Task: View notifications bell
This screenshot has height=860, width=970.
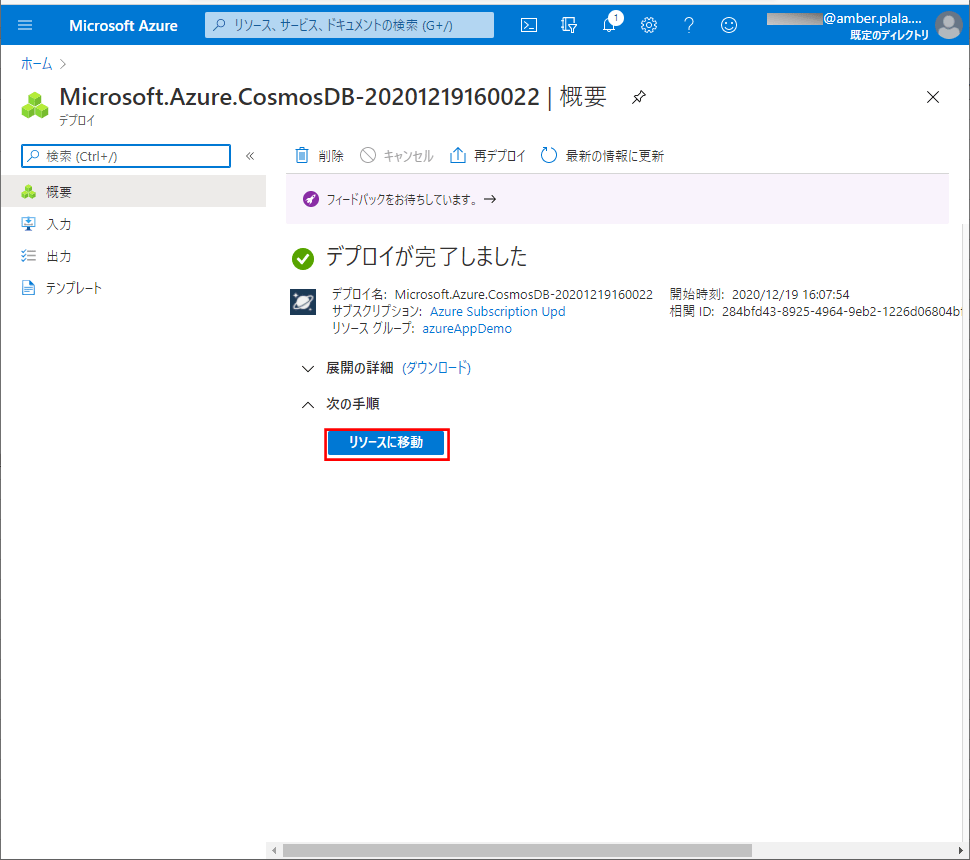Action: click(x=609, y=25)
